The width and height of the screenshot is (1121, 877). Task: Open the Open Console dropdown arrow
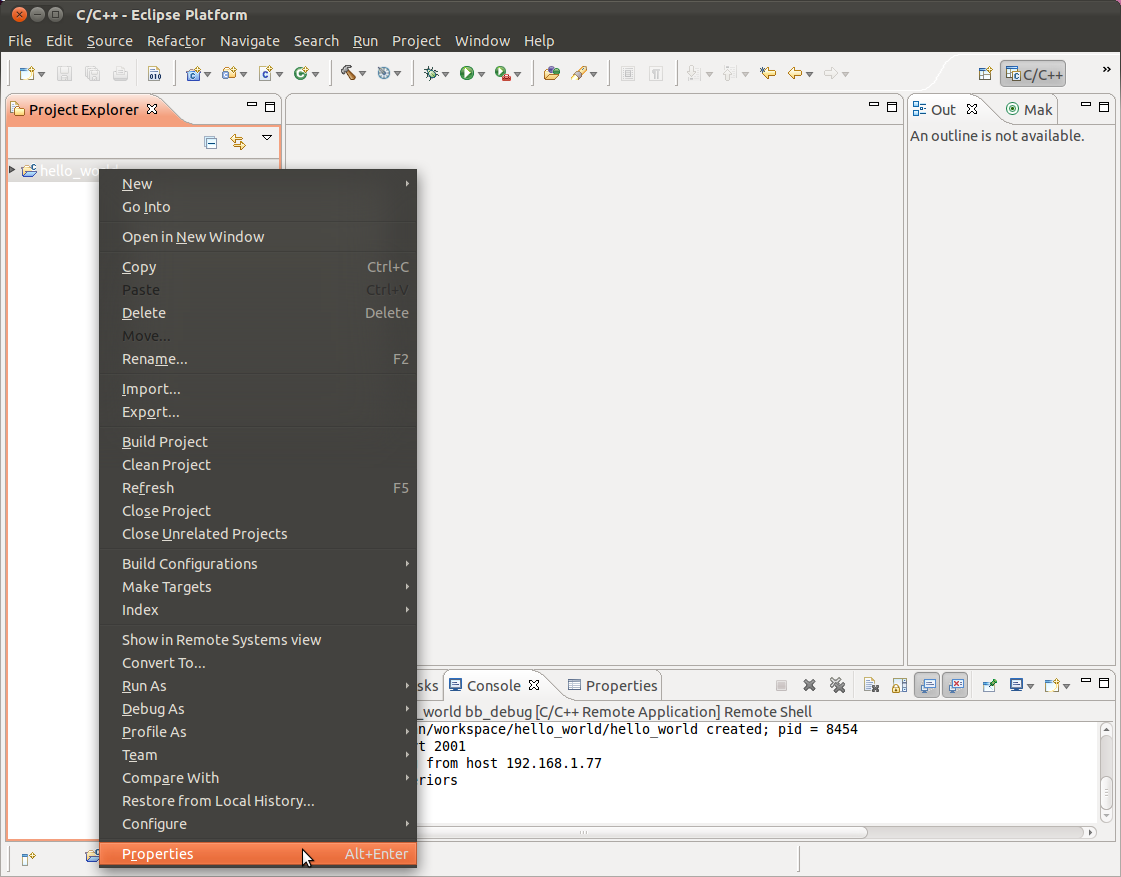click(1066, 686)
